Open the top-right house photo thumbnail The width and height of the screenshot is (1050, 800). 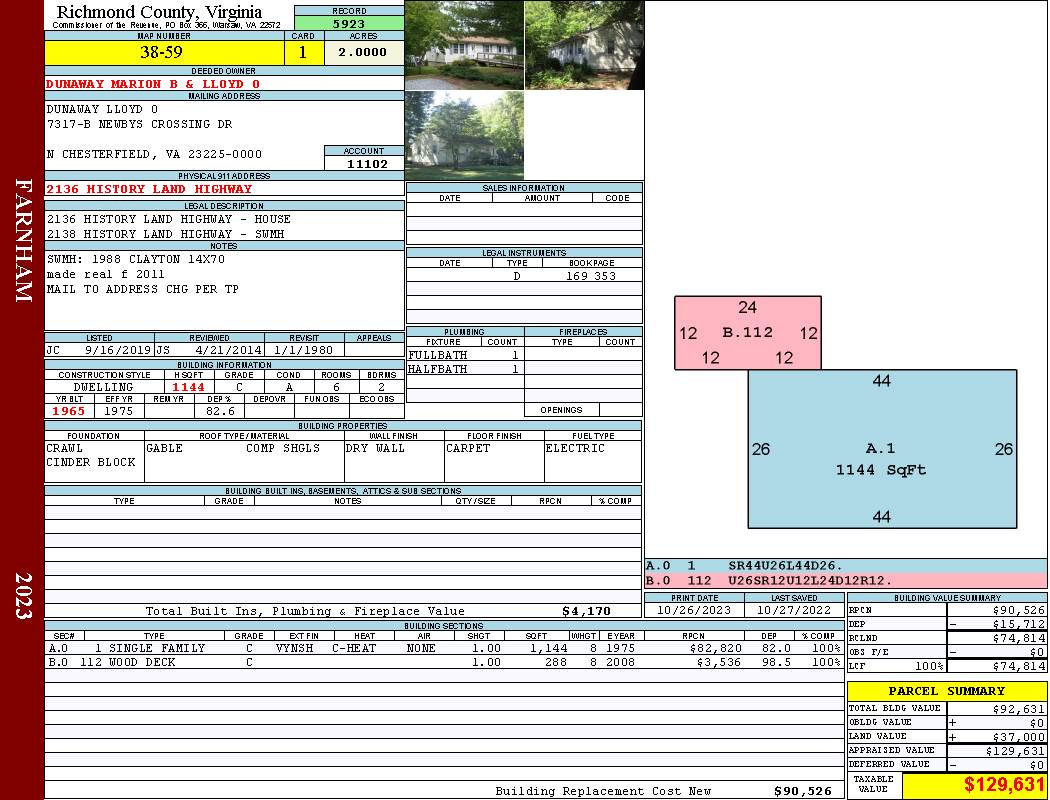click(584, 45)
